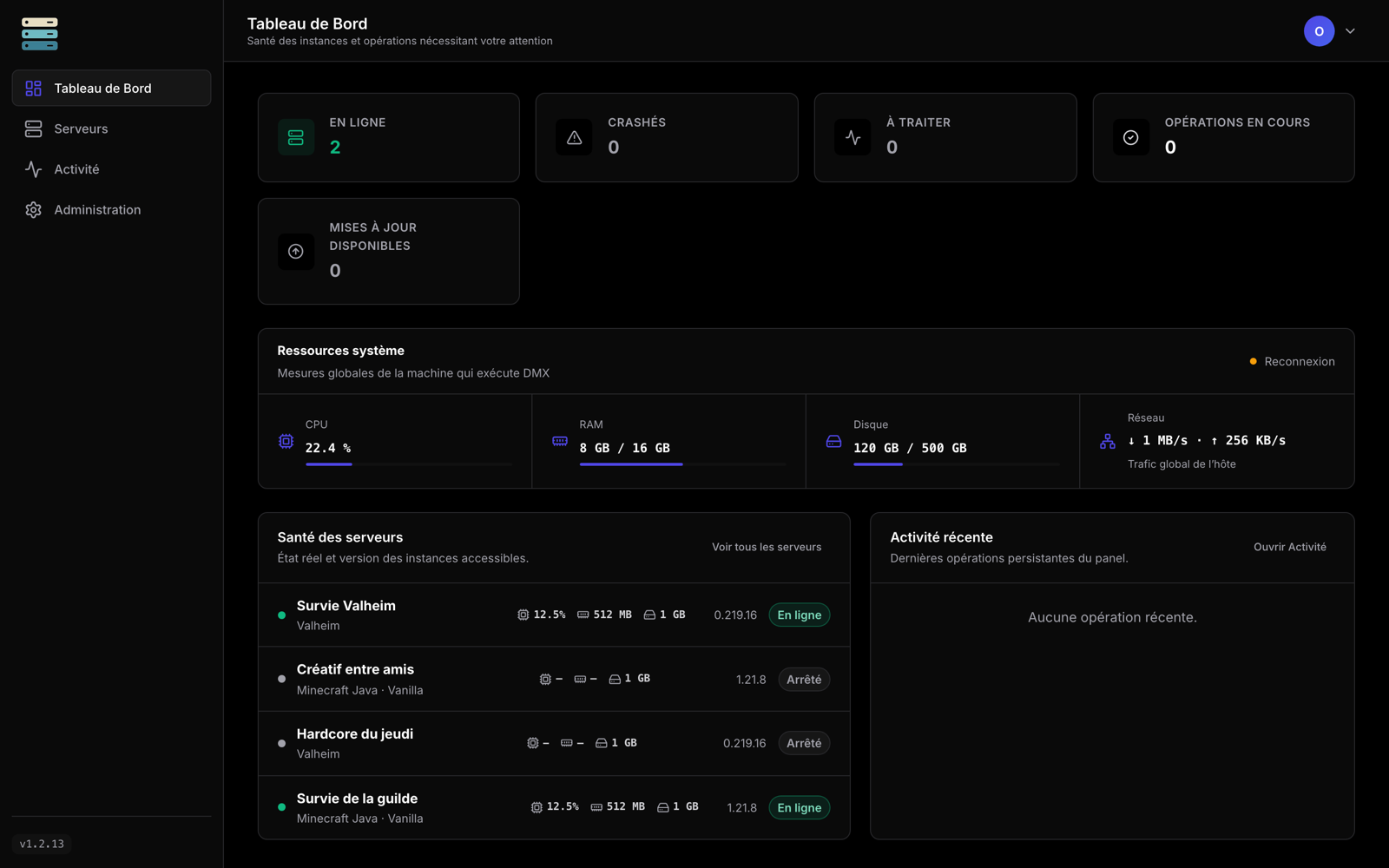Click the RAM memory icon in Ressources système
The width and height of the screenshot is (1389, 868).
560,441
